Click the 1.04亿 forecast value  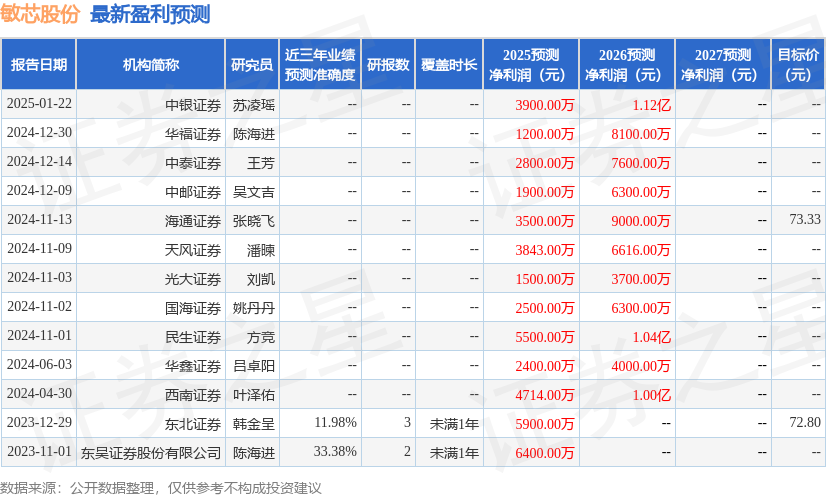(652, 337)
